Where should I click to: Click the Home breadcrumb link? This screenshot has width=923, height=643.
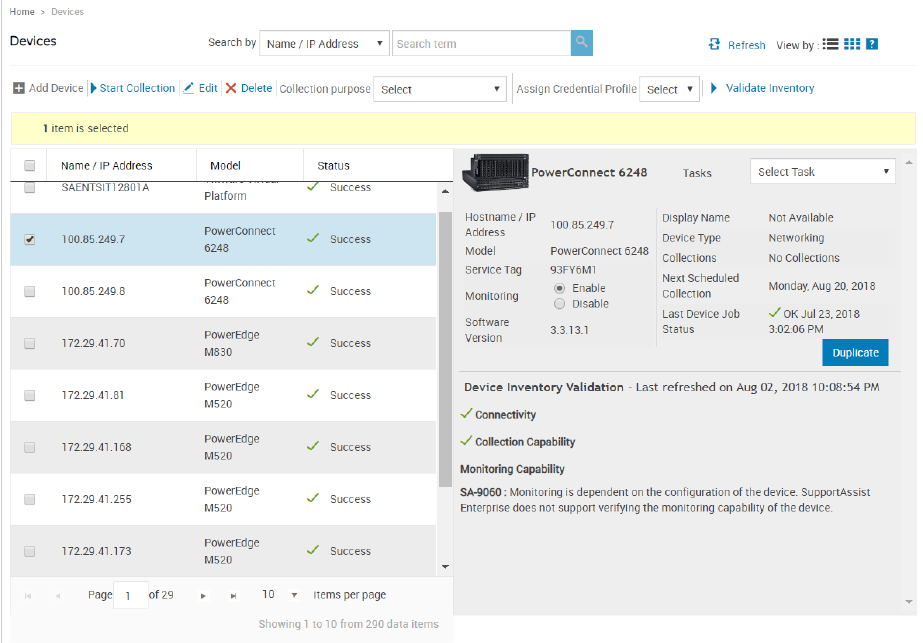click(22, 12)
